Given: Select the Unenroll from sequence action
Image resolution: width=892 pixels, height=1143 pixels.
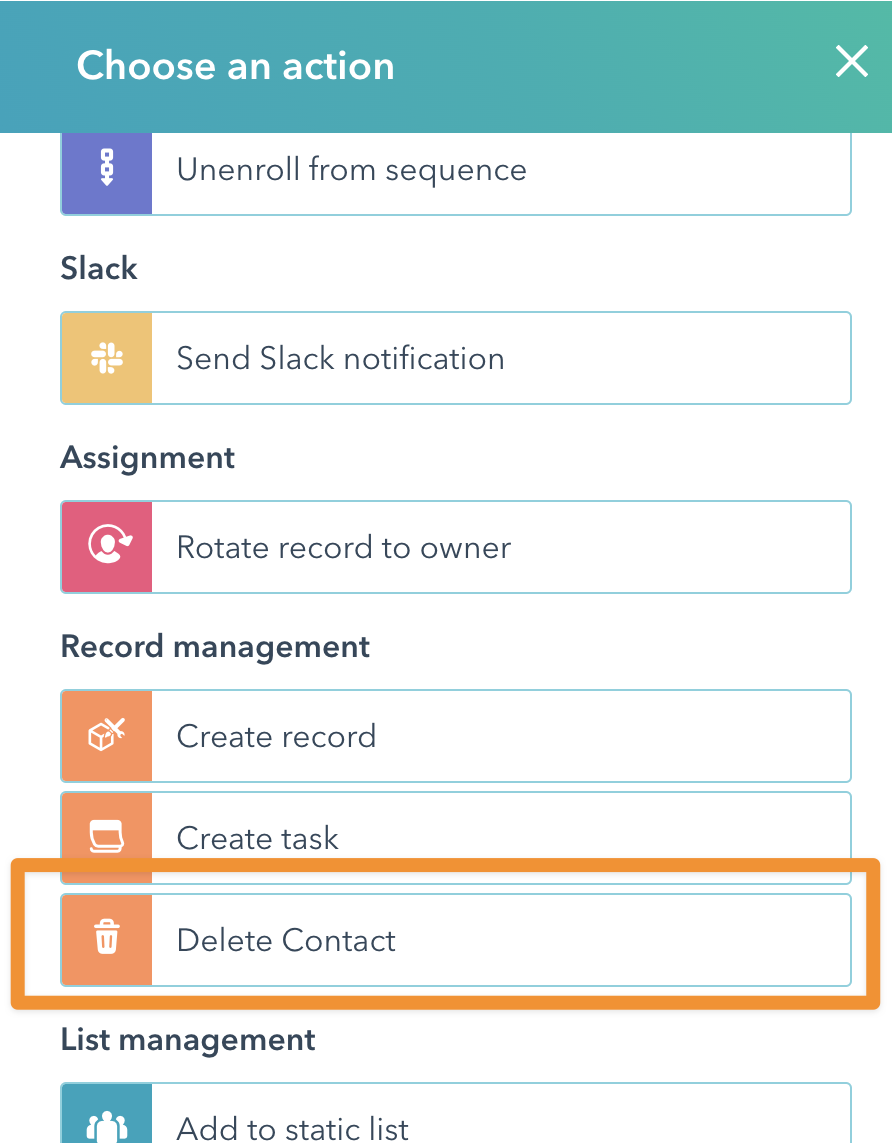Looking at the screenshot, I should pos(351,170).
